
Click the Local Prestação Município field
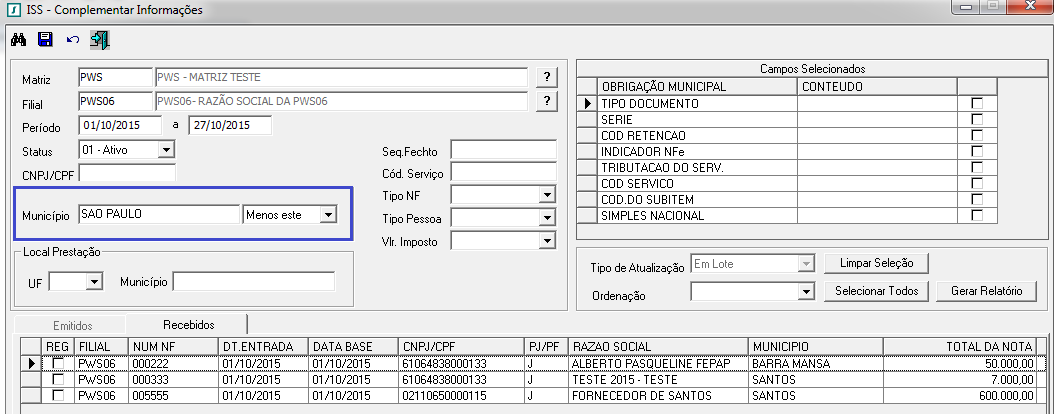pos(253,282)
